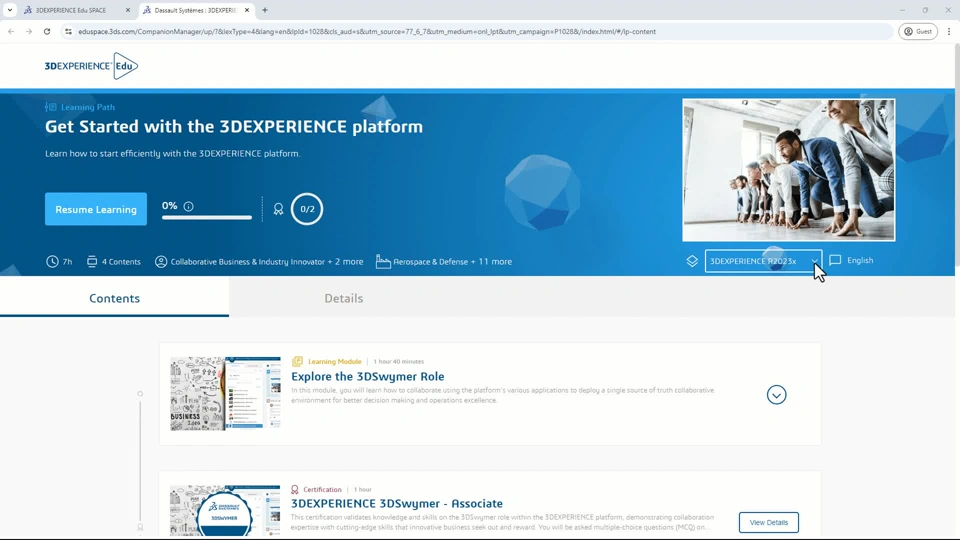The height and width of the screenshot is (540, 960).
Task: Open the 3DEXPERIENCE 3DSwymer - Associate title
Action: (397, 503)
